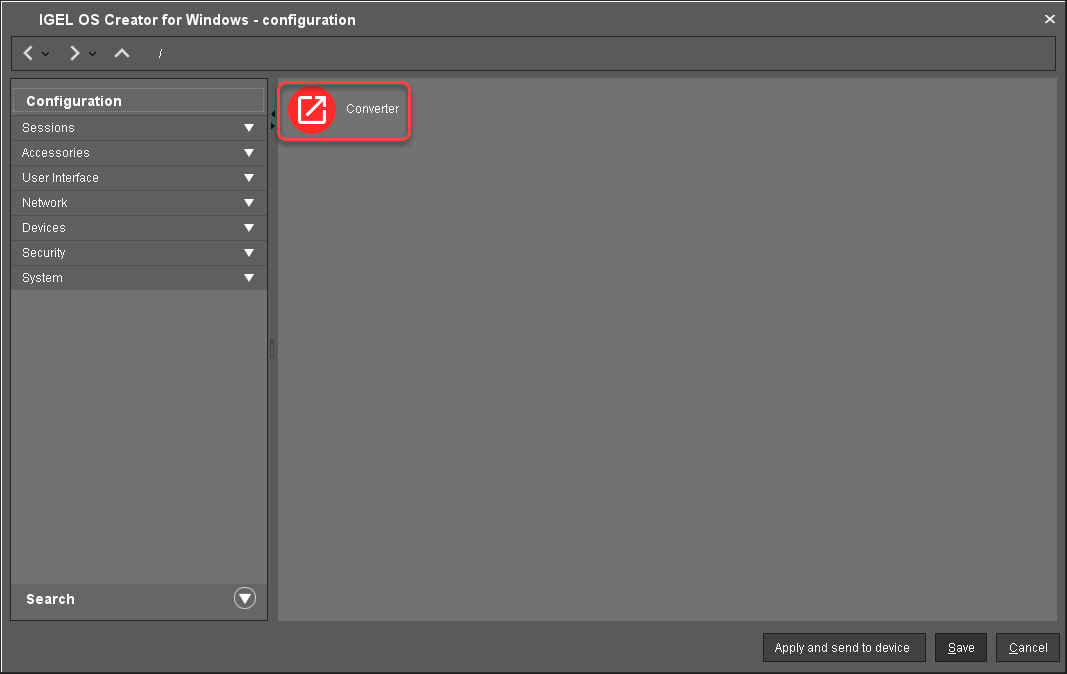This screenshot has height=674, width=1067.
Task: Click the back navigation arrow
Action: (27, 53)
